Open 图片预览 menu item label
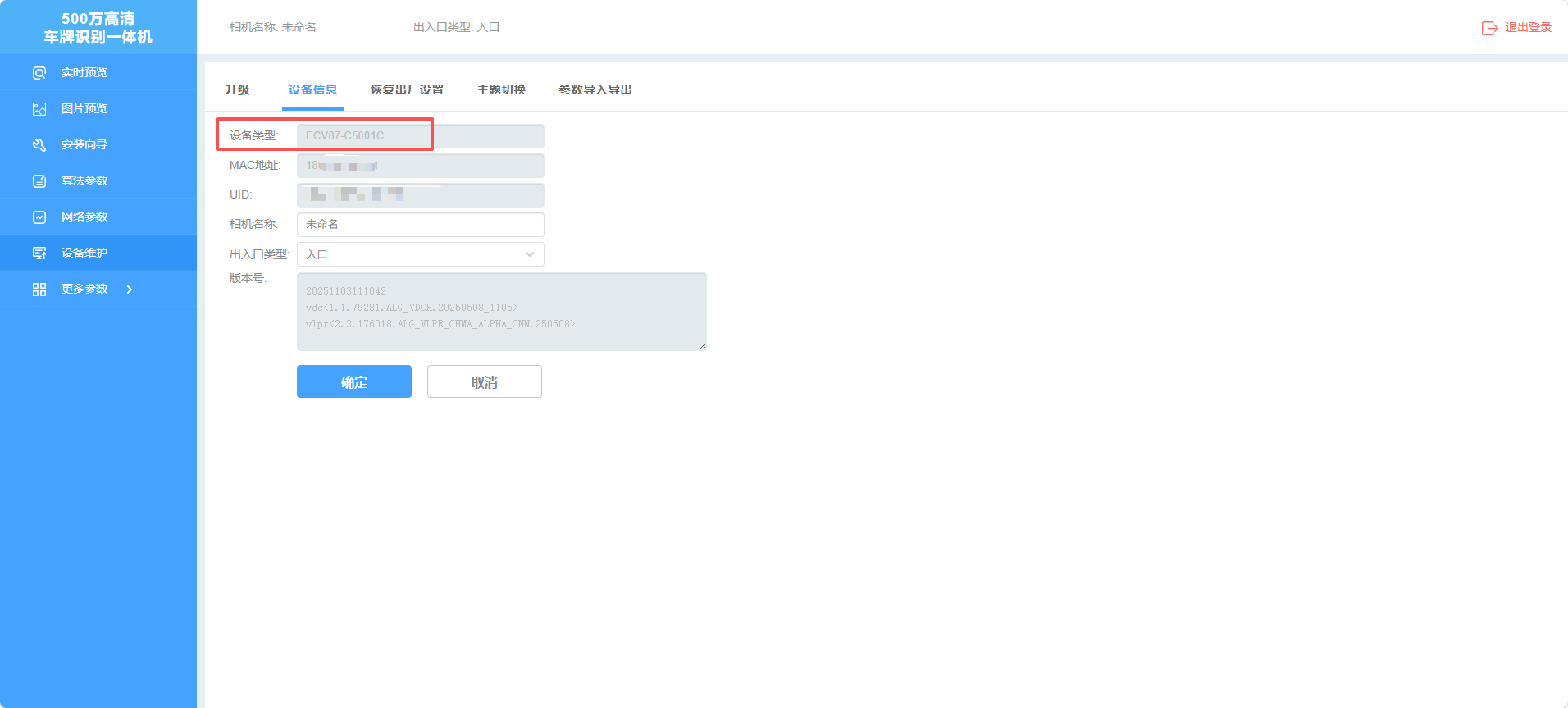Image resolution: width=1568 pixels, height=708 pixels. [84, 109]
